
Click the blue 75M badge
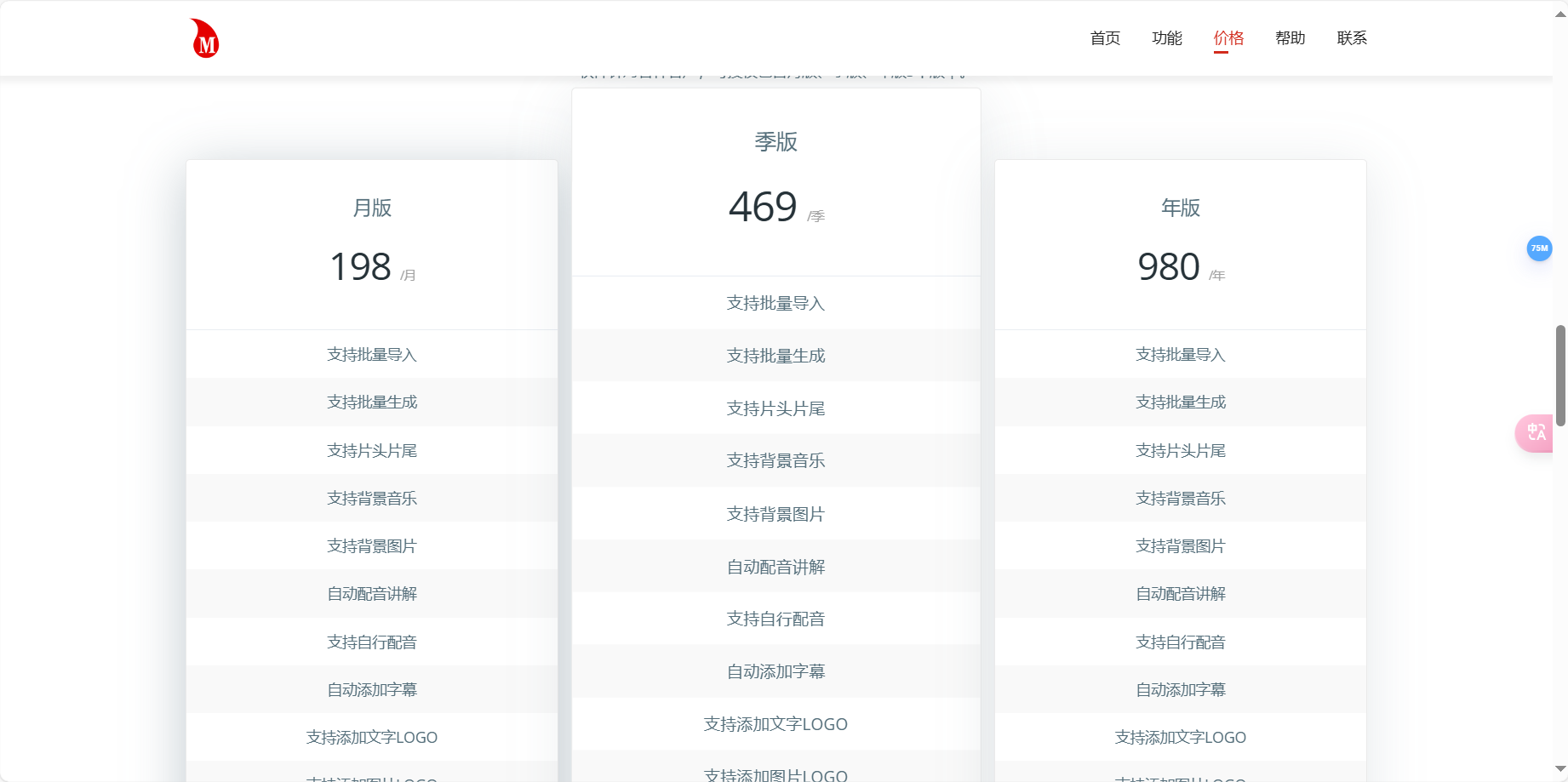point(1539,248)
